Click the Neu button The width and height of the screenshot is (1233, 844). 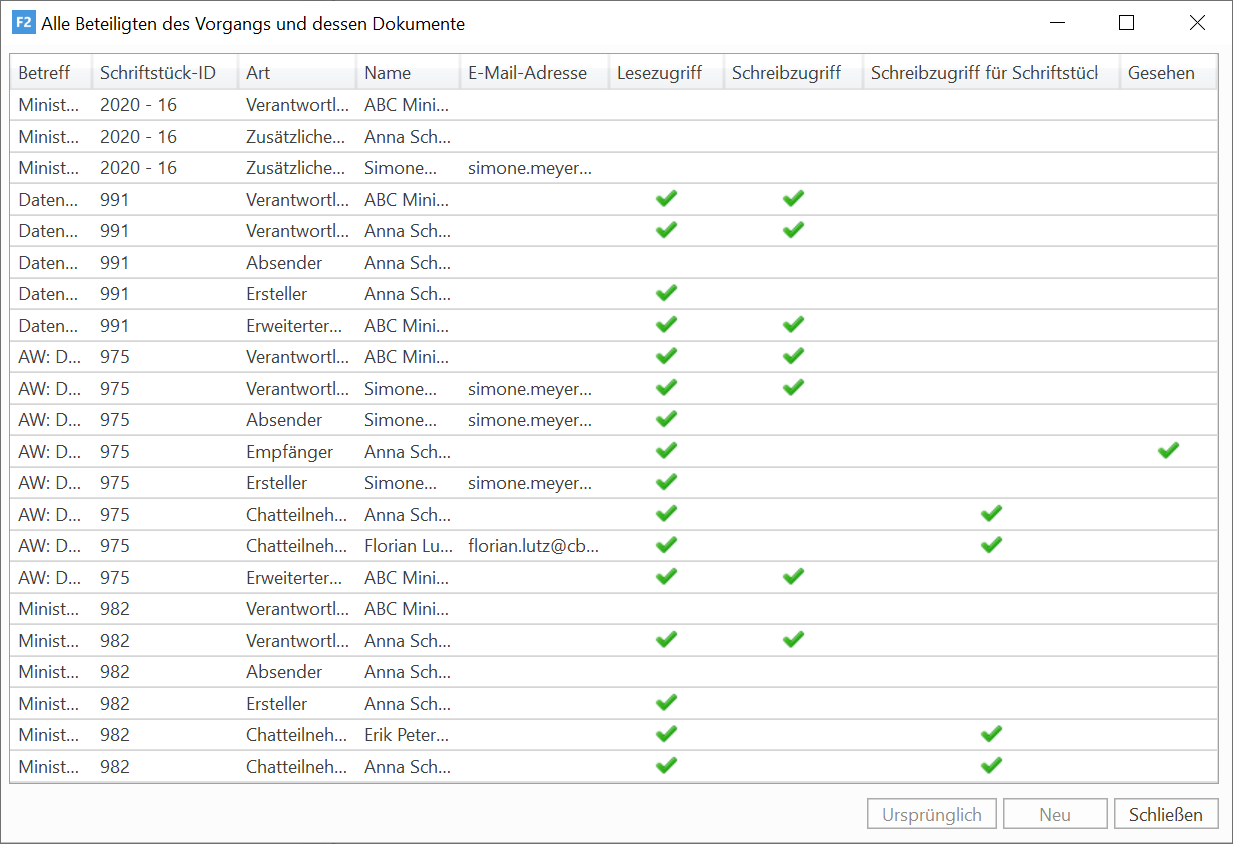[1055, 814]
